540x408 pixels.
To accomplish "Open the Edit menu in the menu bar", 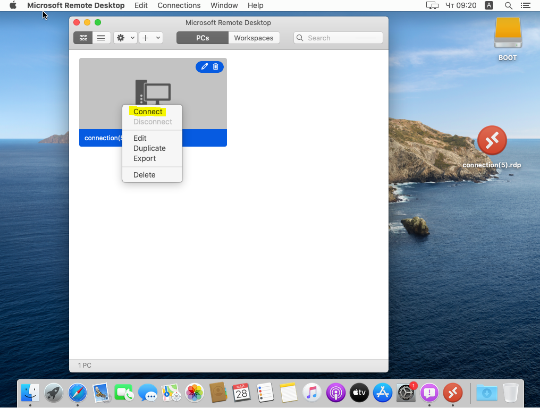I will (x=141, y=6).
